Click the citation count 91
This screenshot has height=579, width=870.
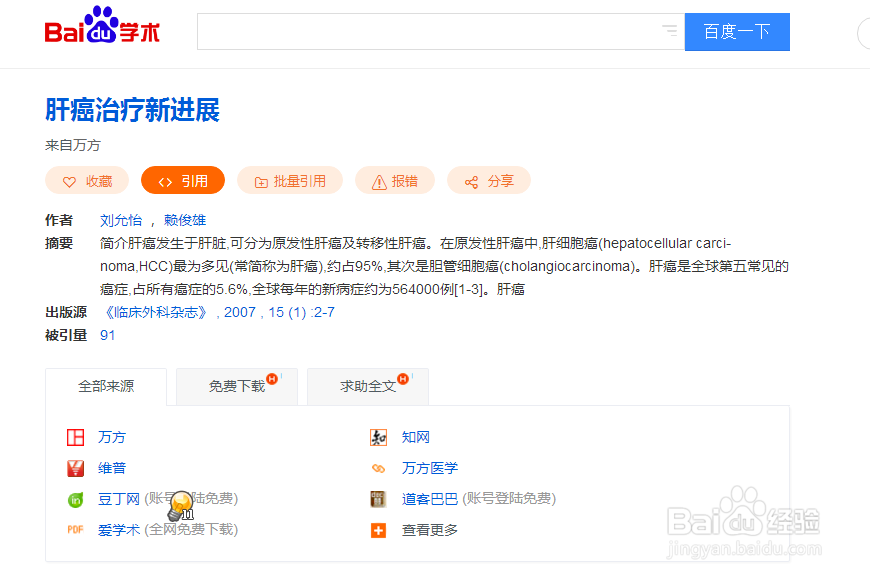pos(107,336)
